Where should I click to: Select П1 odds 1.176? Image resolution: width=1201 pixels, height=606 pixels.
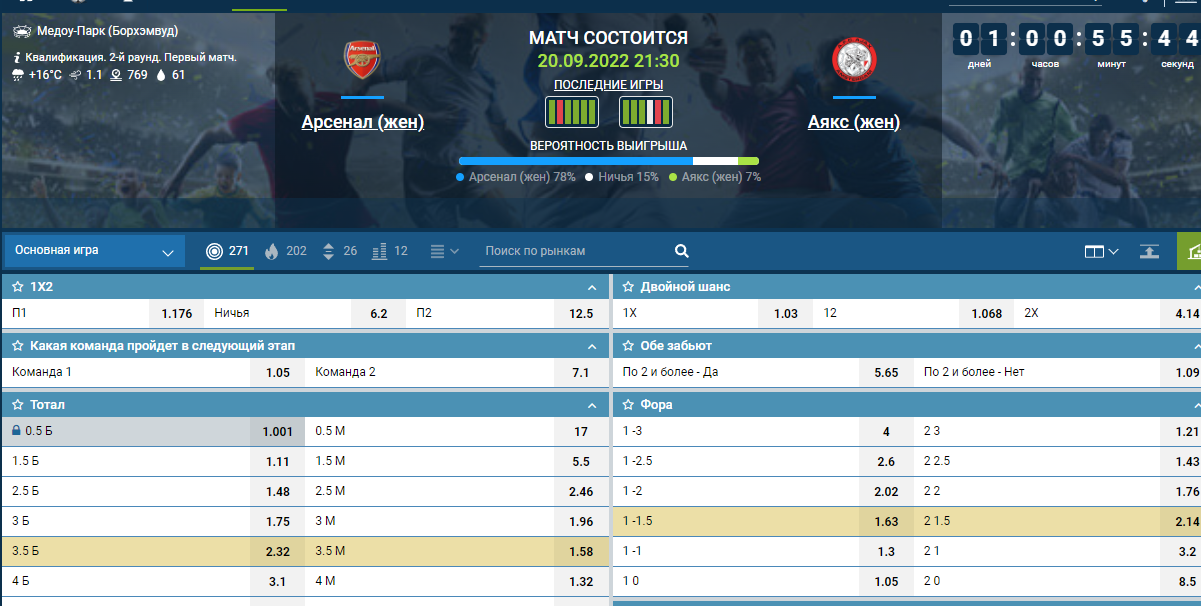tap(176, 313)
